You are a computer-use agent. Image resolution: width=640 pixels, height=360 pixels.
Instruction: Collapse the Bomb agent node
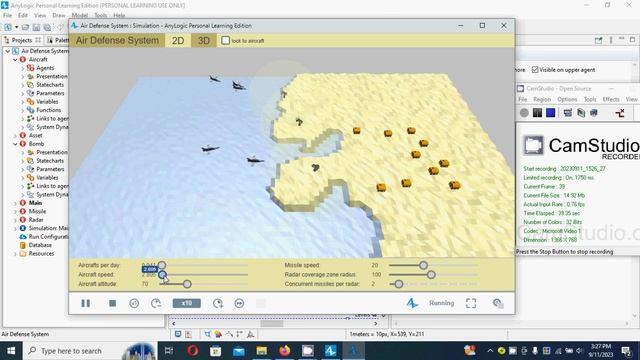(x=15, y=144)
